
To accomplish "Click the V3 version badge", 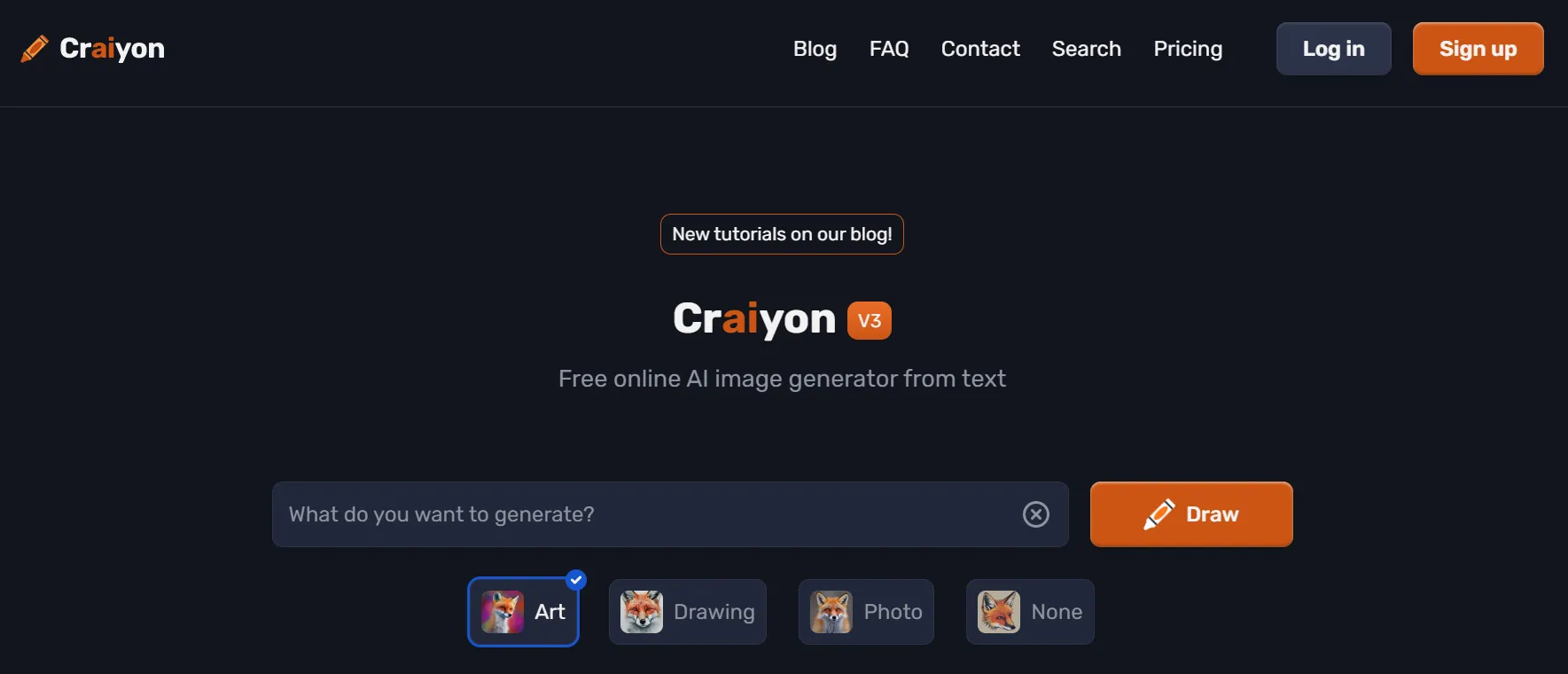I will 870,321.
